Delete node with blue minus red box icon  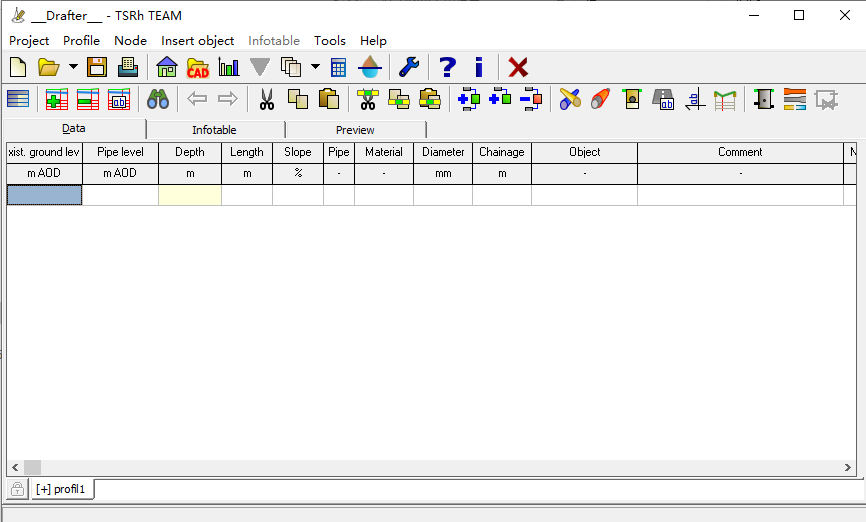[x=531, y=99]
